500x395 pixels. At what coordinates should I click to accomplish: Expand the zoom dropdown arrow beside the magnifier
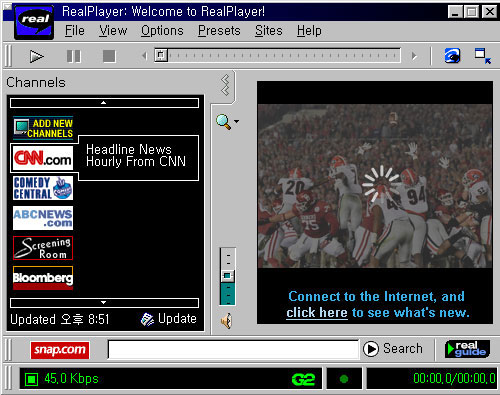[x=236, y=122]
